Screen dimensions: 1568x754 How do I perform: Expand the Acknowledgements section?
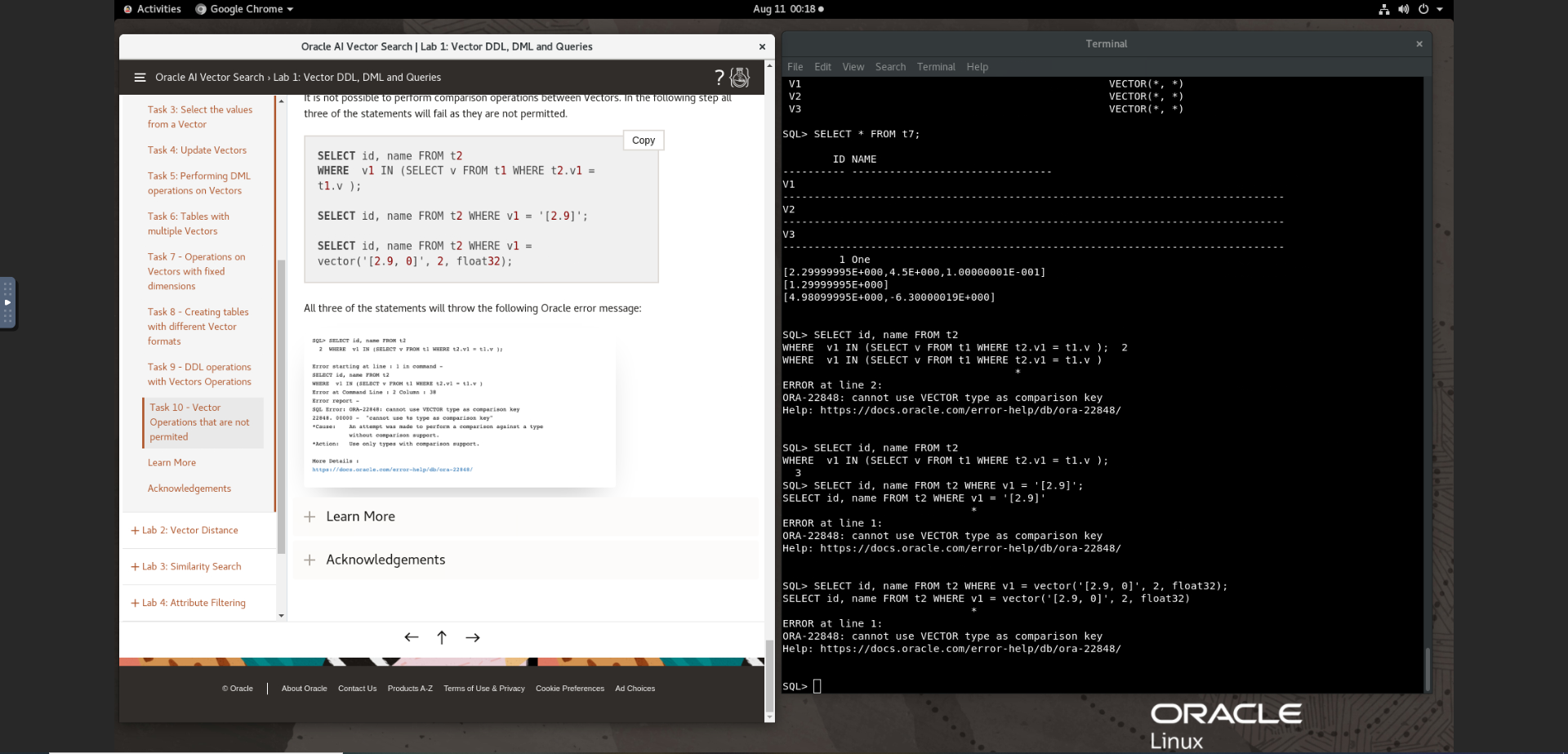pyautogui.click(x=526, y=560)
